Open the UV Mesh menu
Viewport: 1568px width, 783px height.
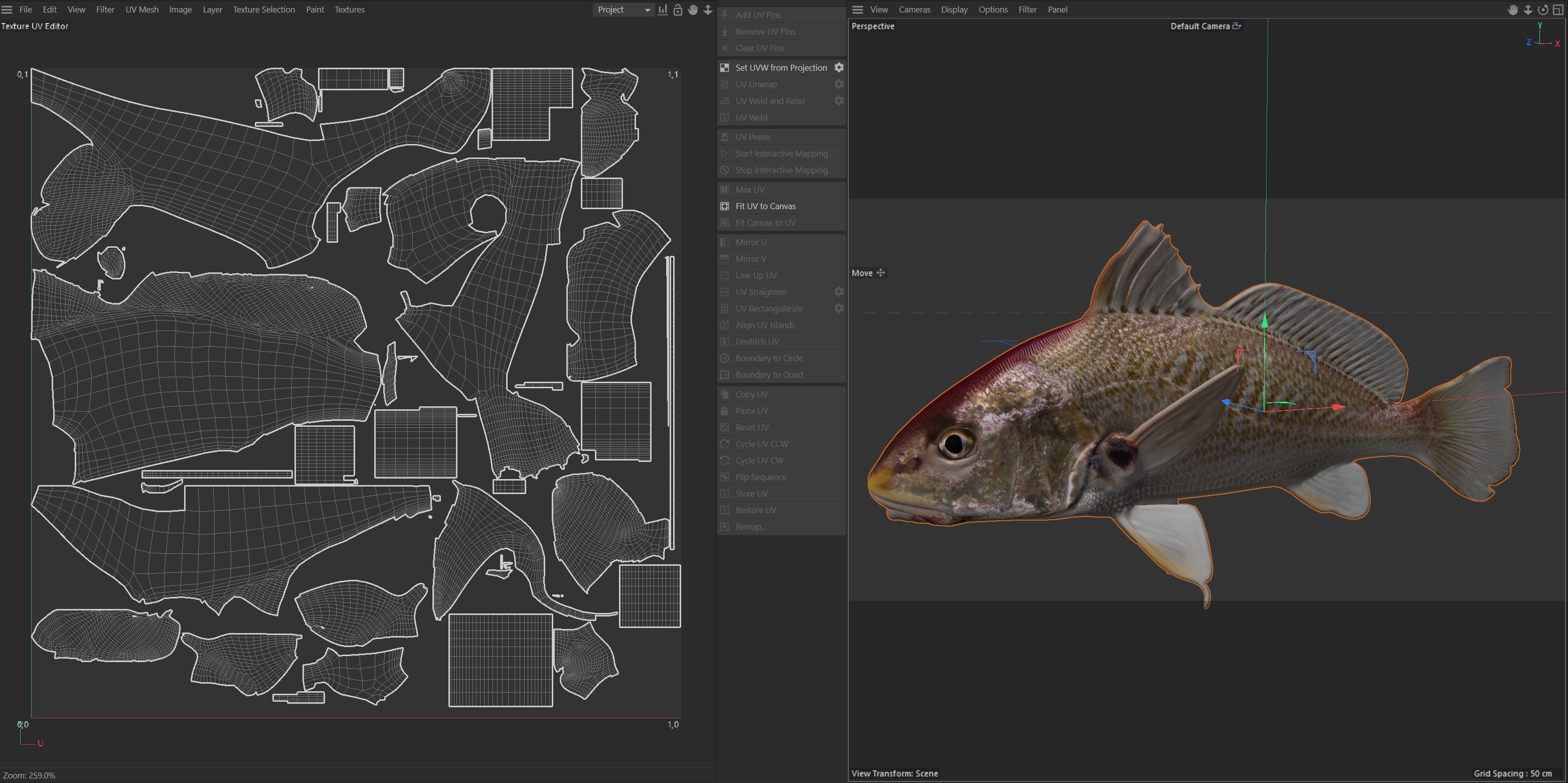click(142, 10)
